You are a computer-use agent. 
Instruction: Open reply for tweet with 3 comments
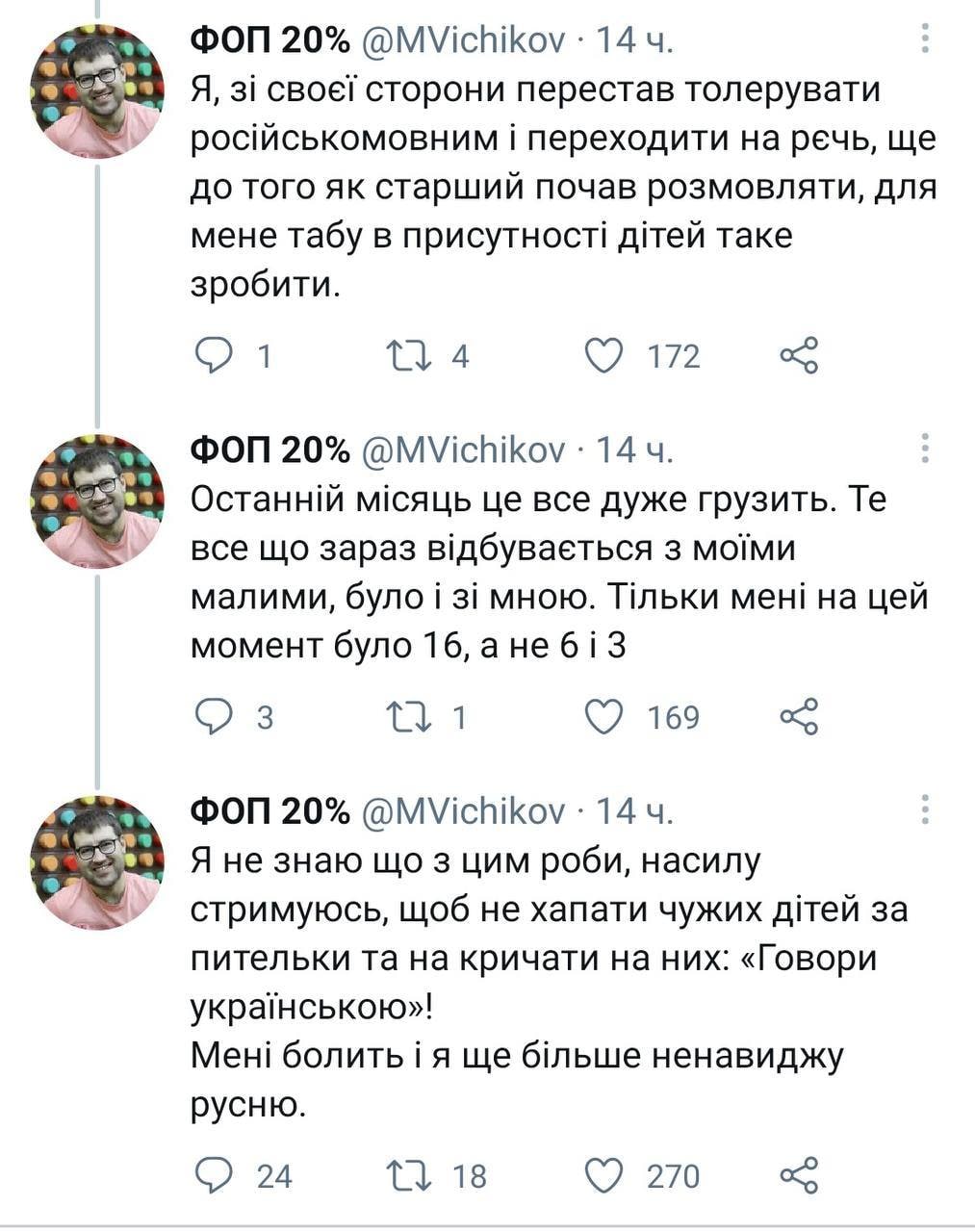tap(215, 717)
